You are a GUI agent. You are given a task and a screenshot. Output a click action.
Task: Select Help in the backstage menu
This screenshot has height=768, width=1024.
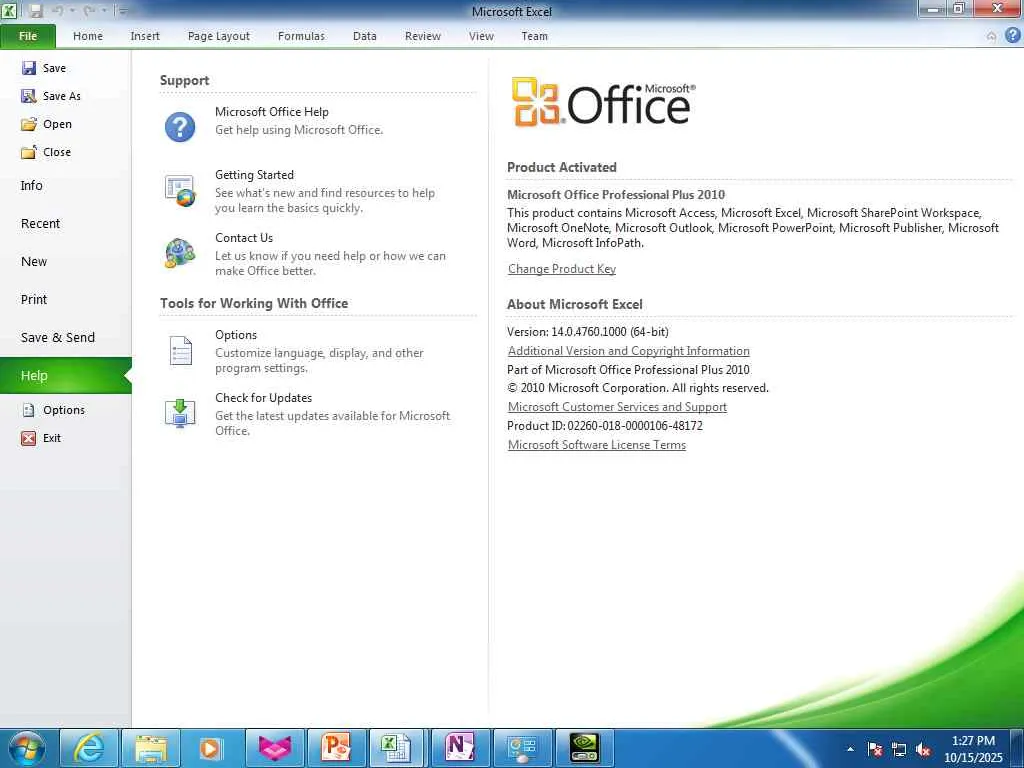click(65, 376)
